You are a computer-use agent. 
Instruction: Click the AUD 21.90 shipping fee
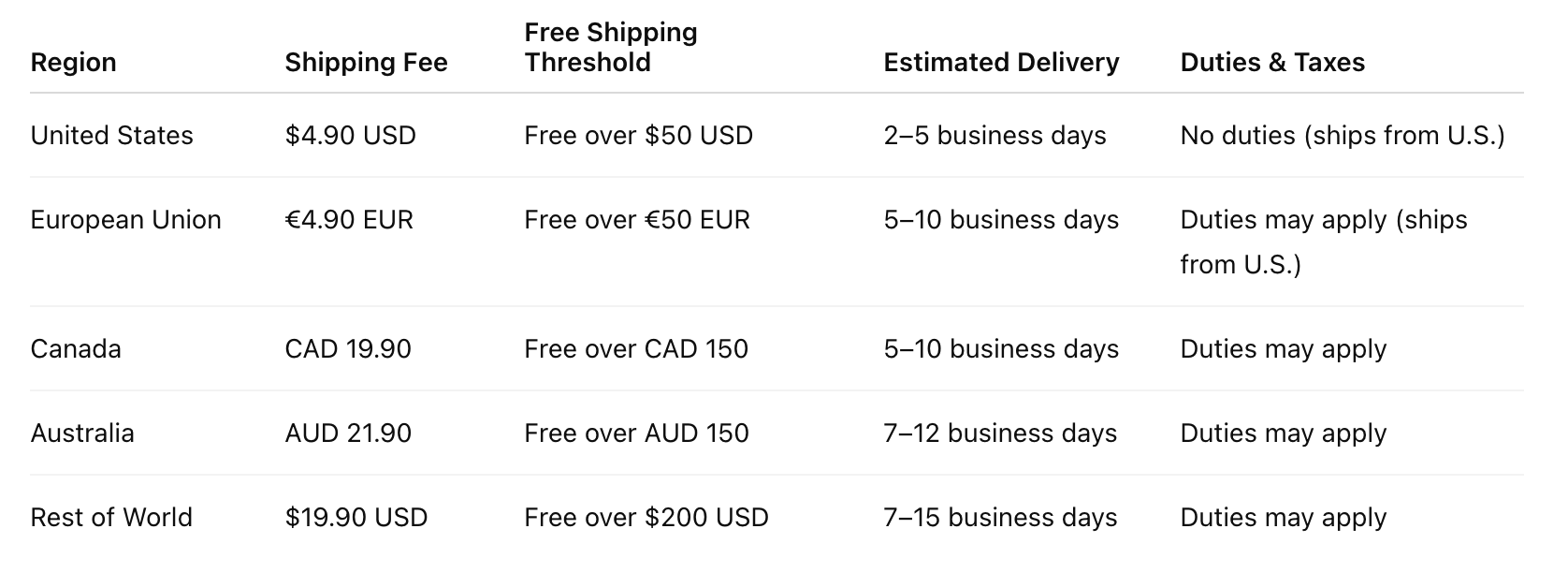(x=348, y=433)
